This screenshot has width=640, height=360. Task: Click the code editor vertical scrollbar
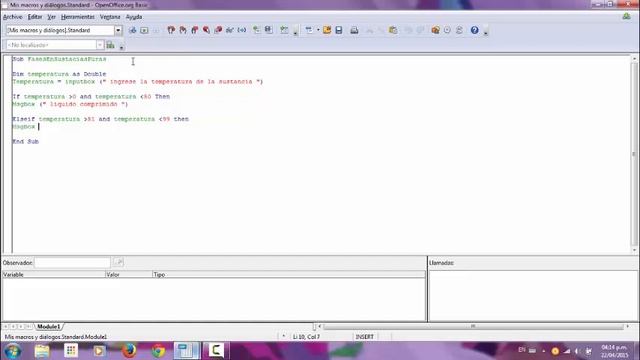coord(634,154)
